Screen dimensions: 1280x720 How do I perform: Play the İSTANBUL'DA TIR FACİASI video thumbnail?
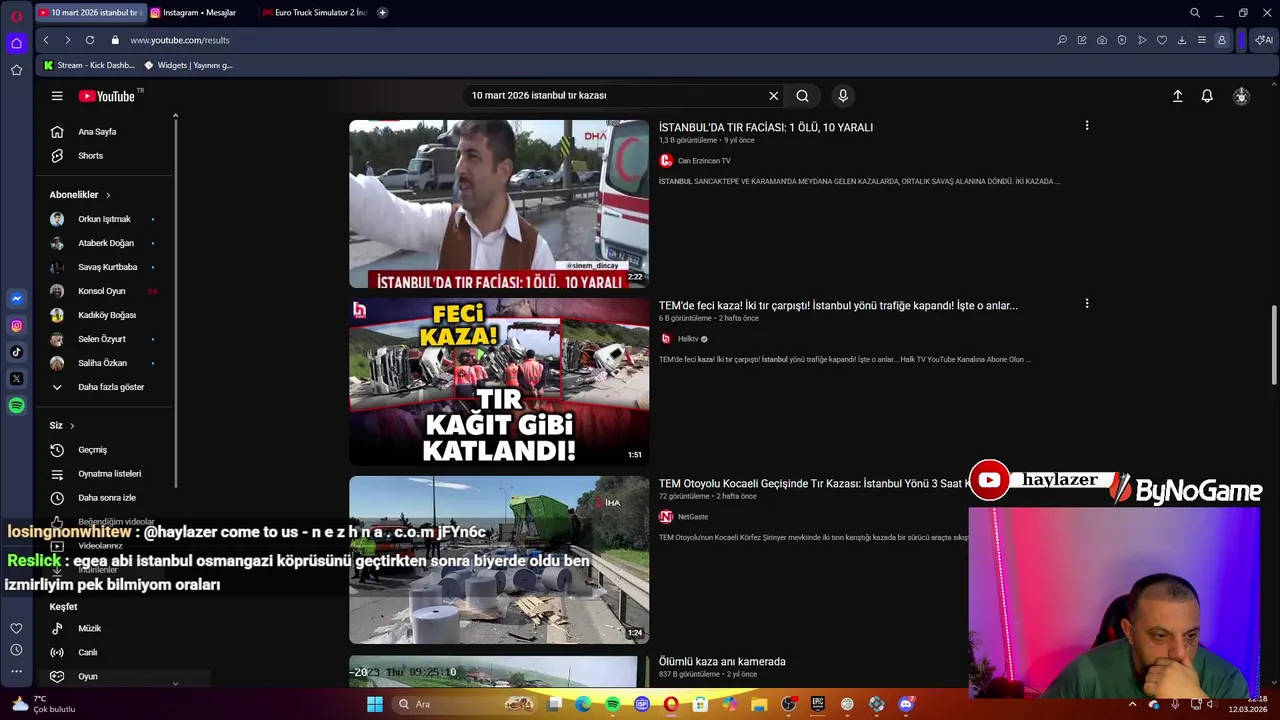[x=499, y=204]
